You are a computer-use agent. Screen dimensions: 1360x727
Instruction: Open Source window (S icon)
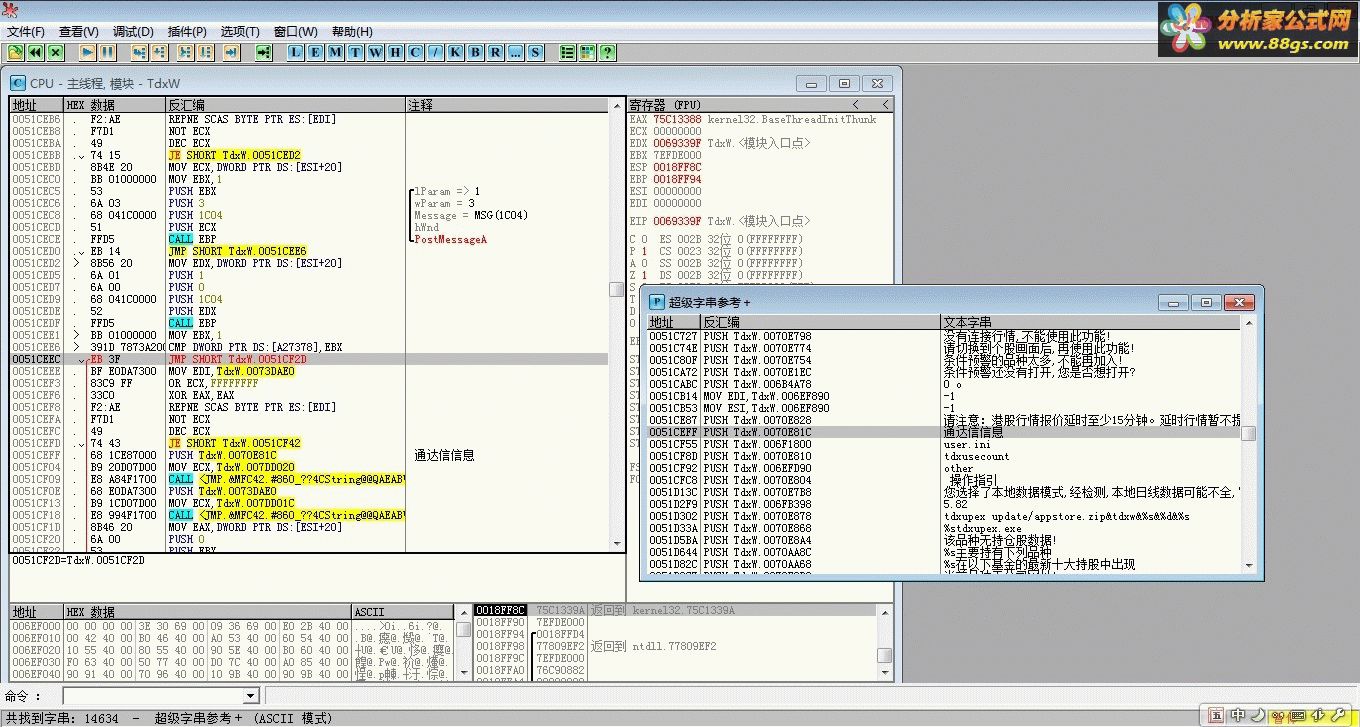(x=536, y=52)
